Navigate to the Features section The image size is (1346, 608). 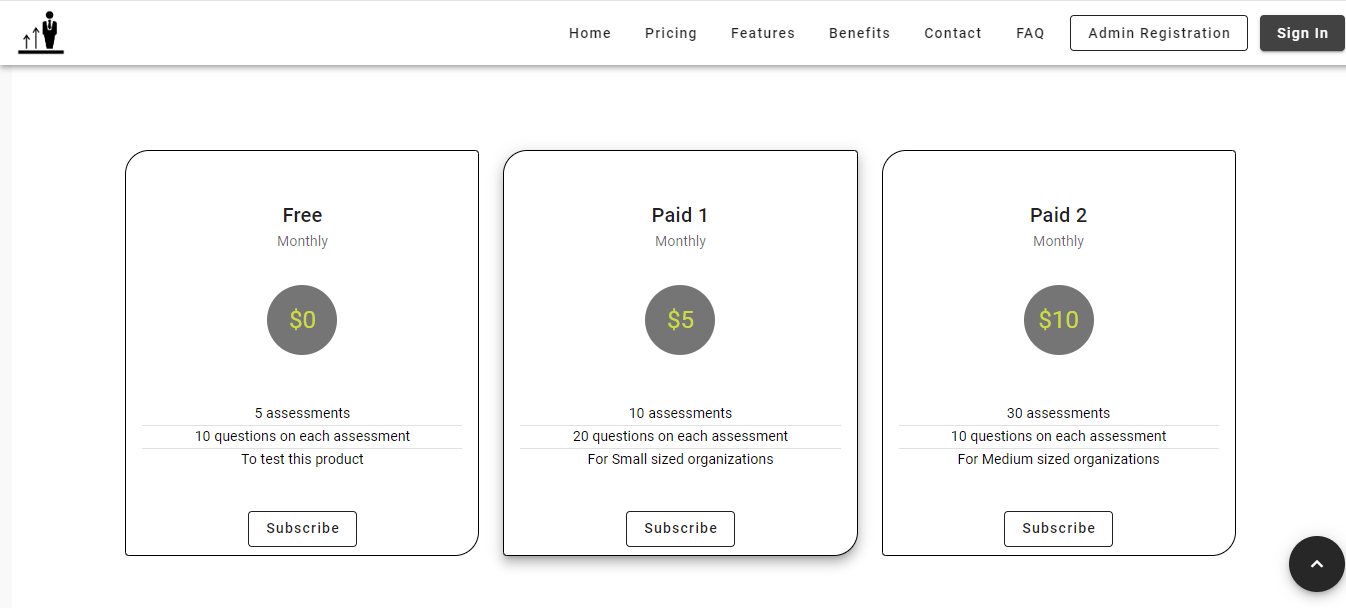763,32
